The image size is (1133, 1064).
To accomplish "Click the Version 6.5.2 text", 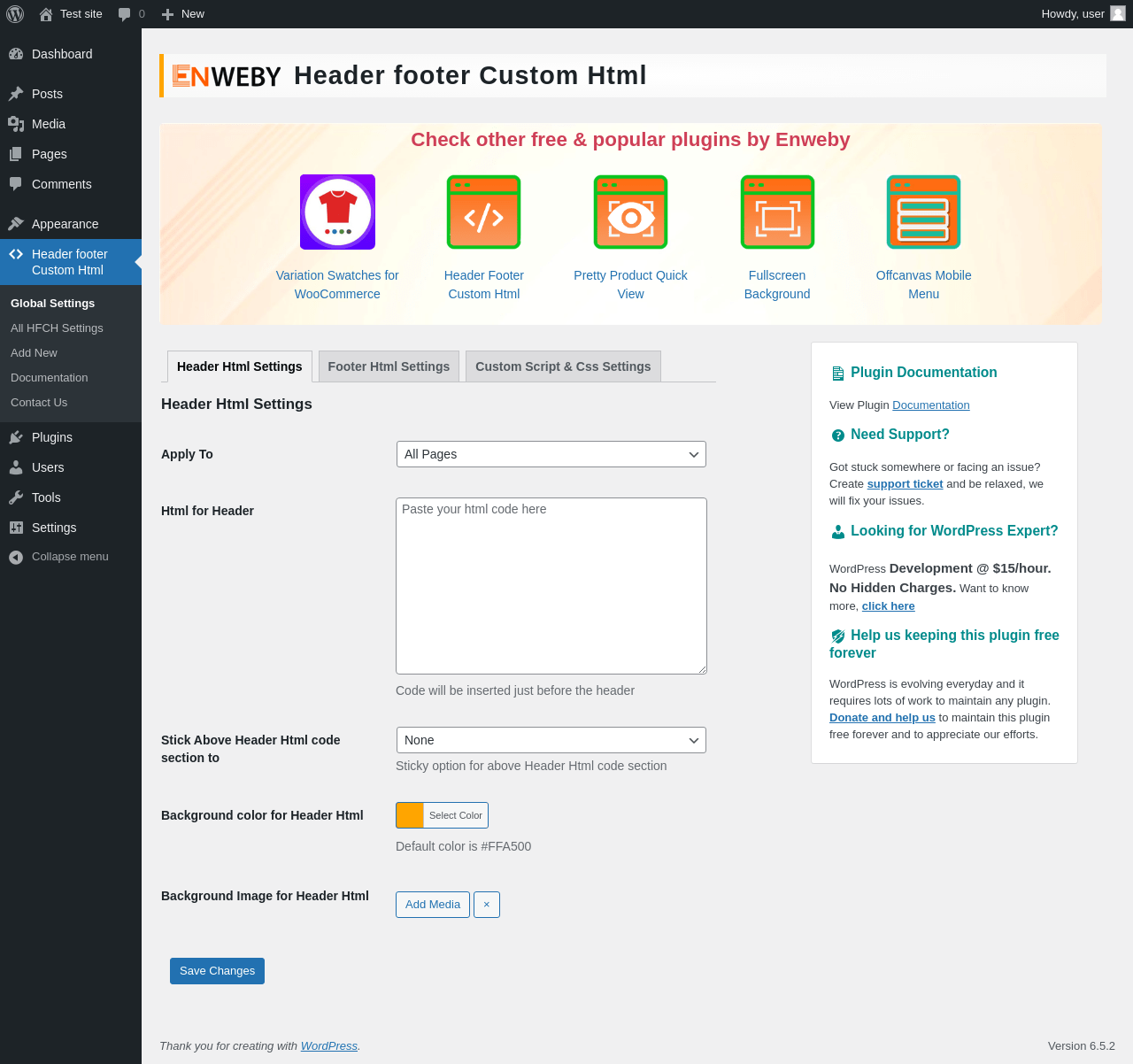I will tap(1082, 1046).
